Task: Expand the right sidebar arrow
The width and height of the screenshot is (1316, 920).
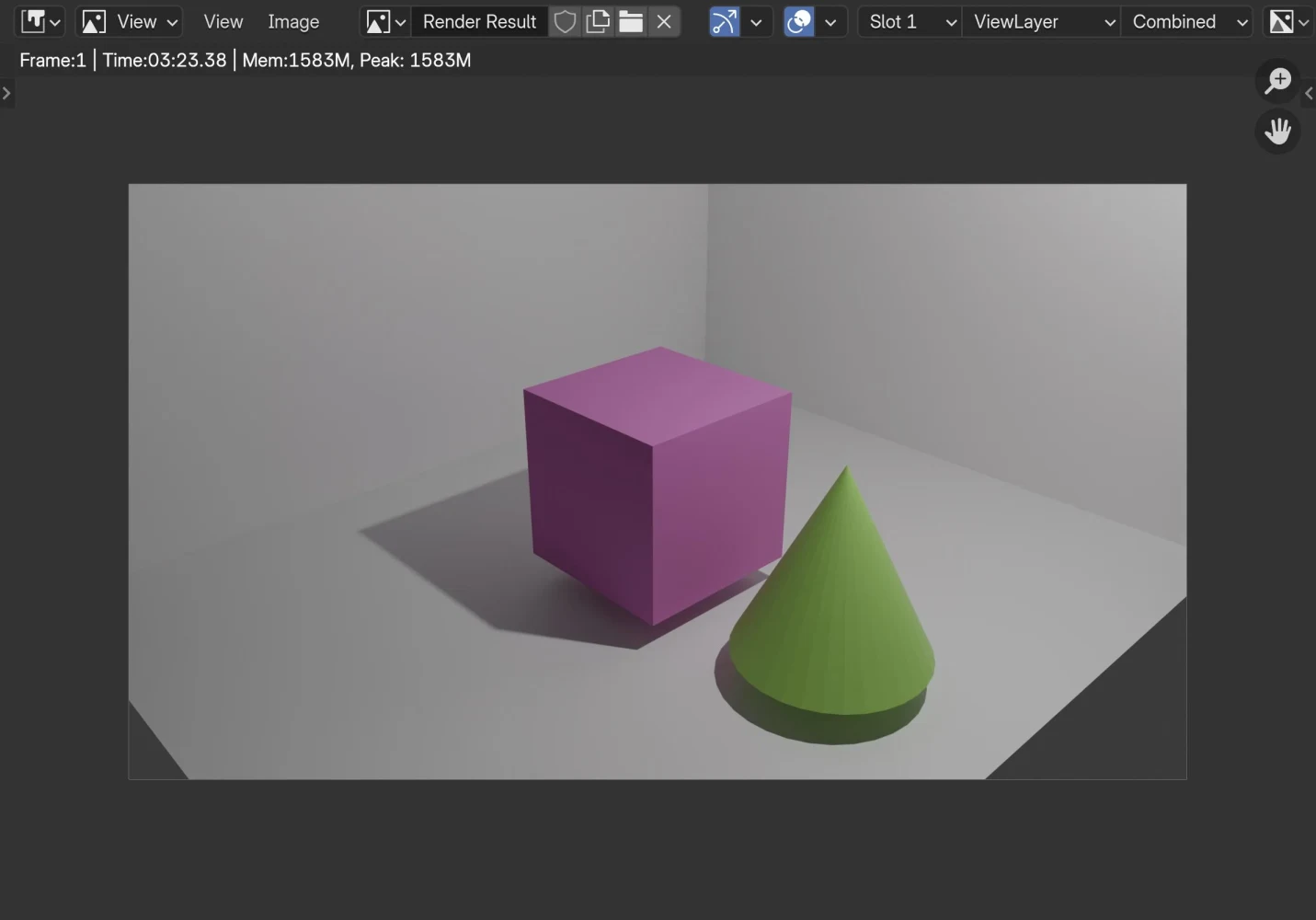Action: [x=1309, y=93]
